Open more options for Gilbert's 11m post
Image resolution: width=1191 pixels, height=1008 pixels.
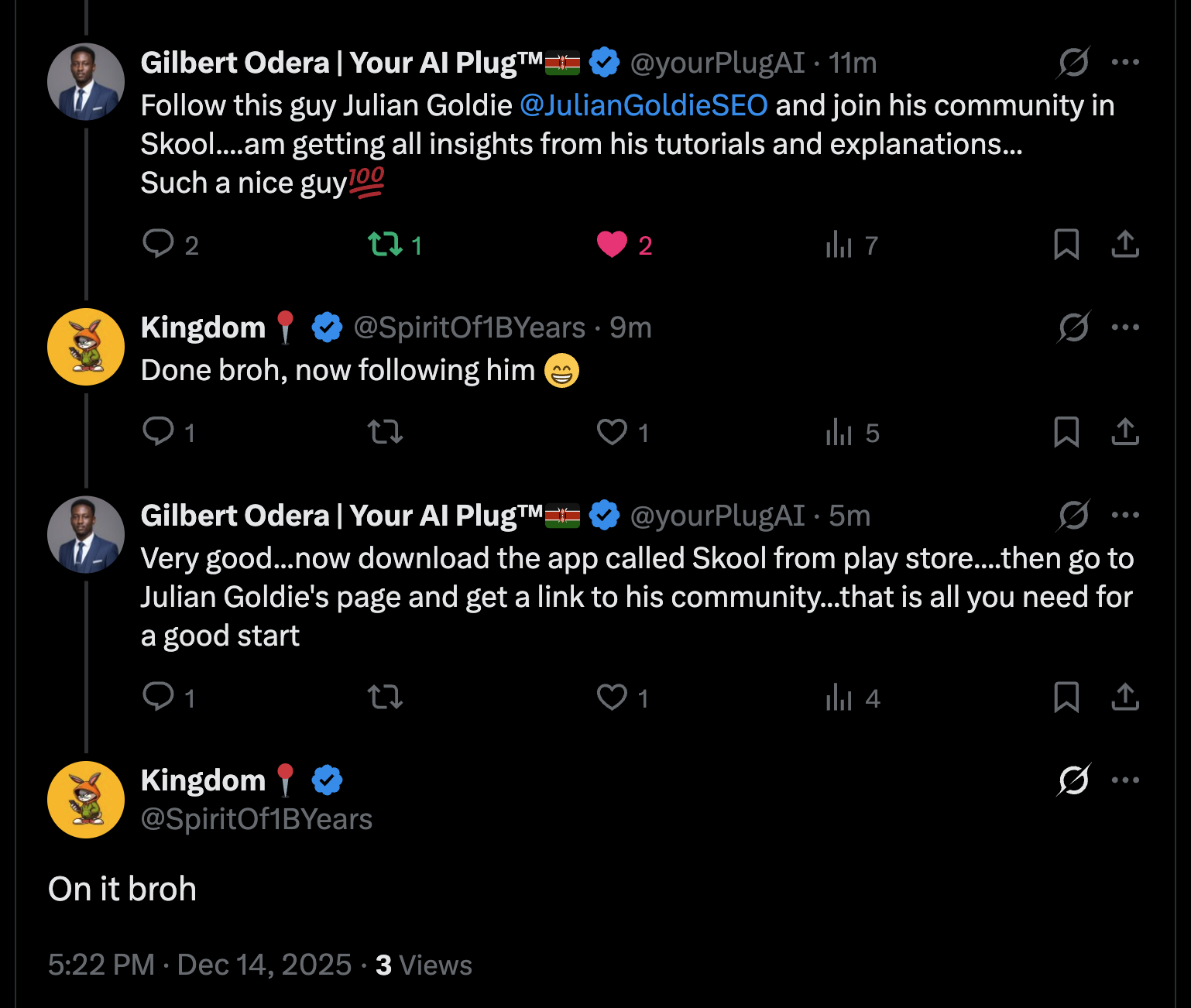click(1125, 62)
